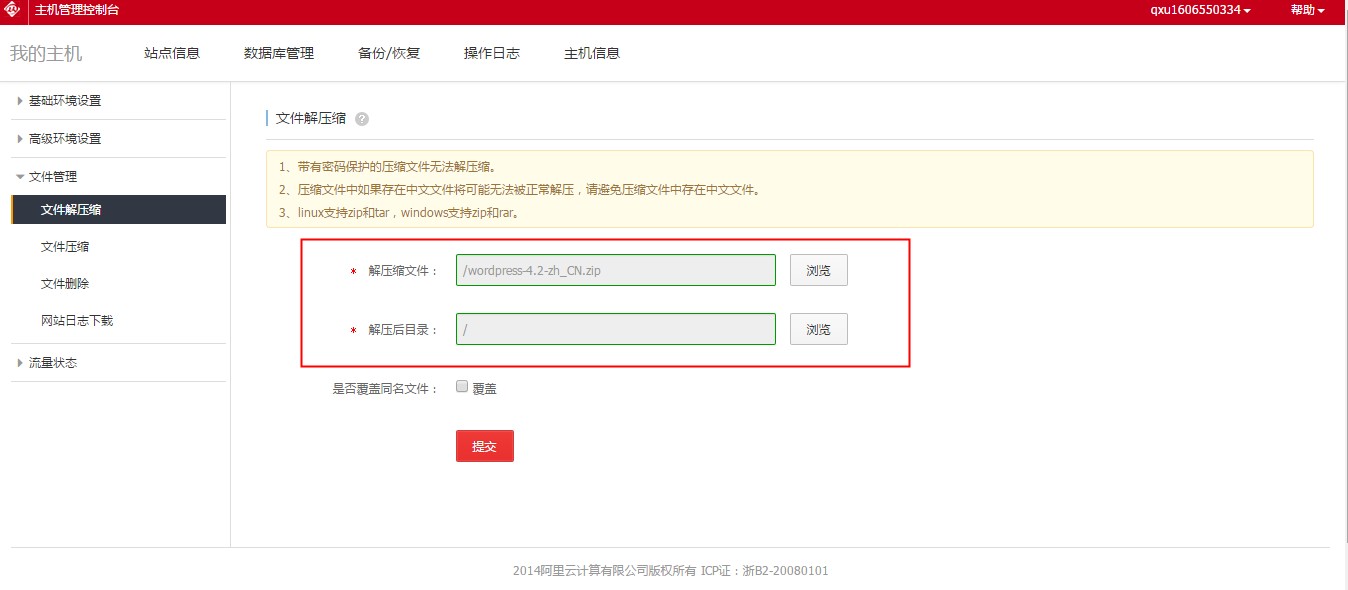Image resolution: width=1348 pixels, height=590 pixels.
Task: Expand the 高级环境设置 sidebar section
Action: [x=65, y=139]
